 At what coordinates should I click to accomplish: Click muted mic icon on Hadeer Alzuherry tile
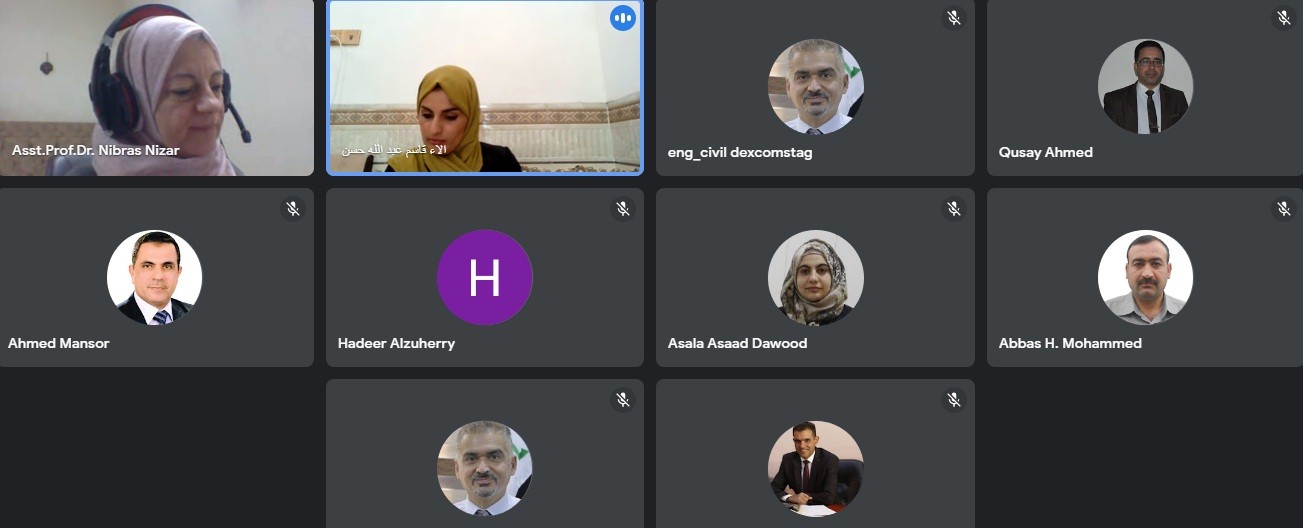tap(623, 209)
